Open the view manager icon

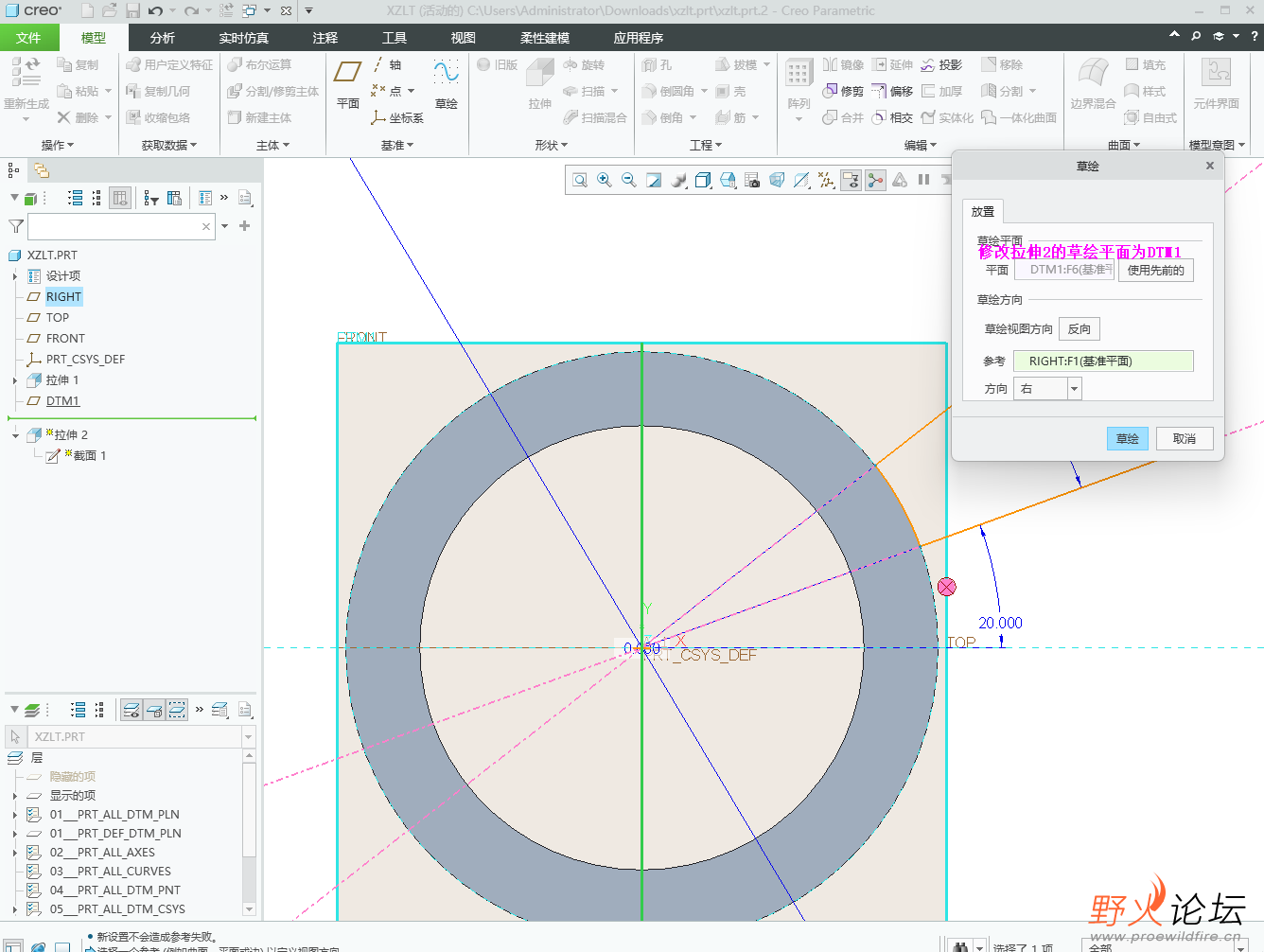728,180
